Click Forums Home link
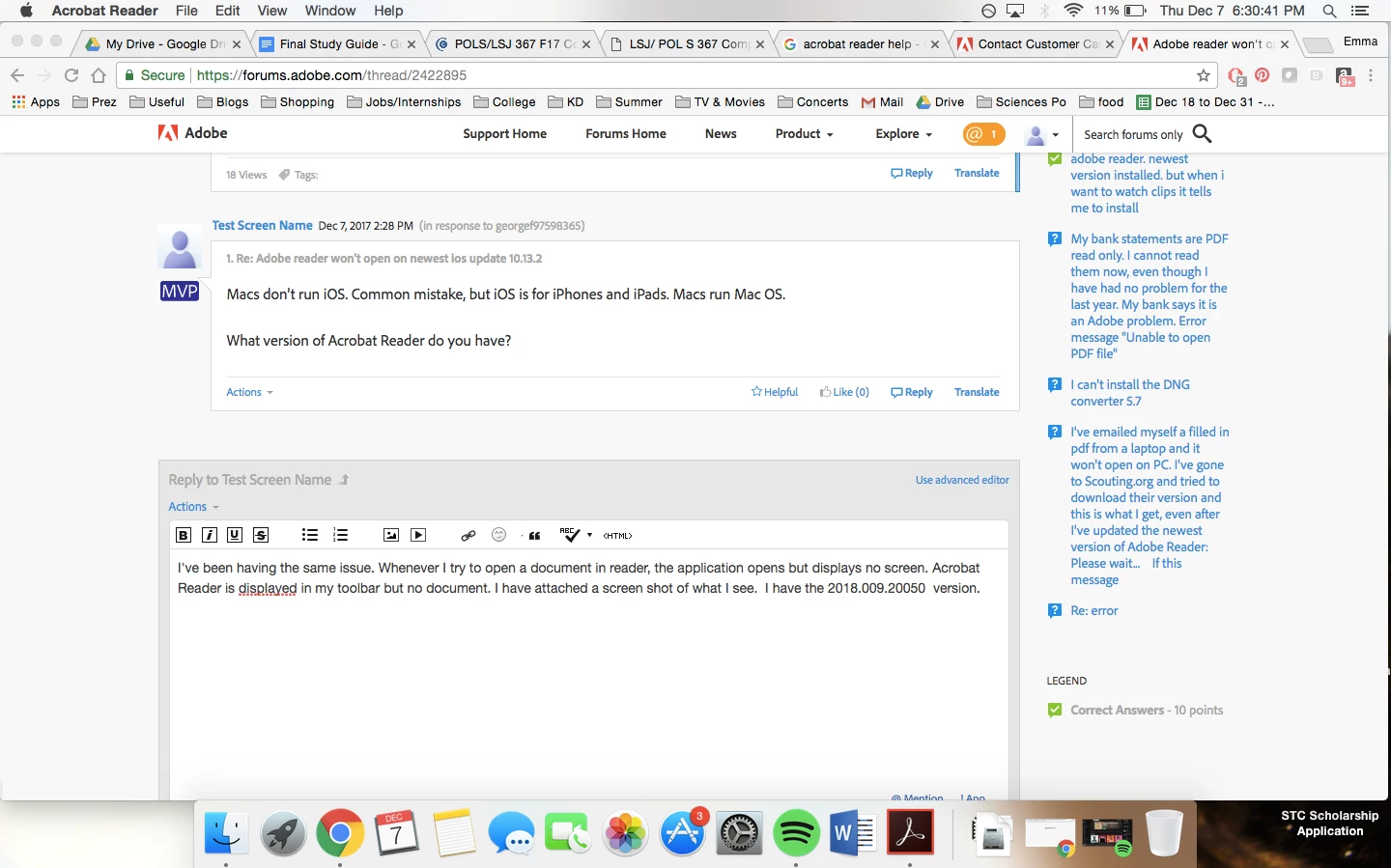Screen dimensions: 1391x868 tap(626, 134)
